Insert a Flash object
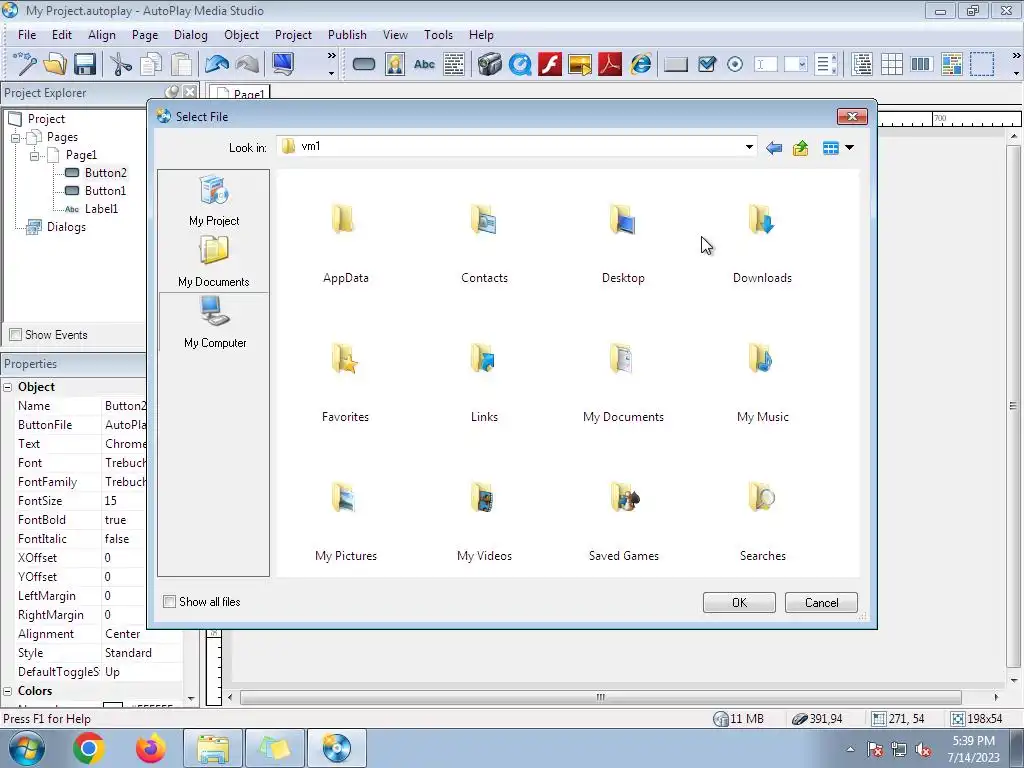 (x=550, y=64)
